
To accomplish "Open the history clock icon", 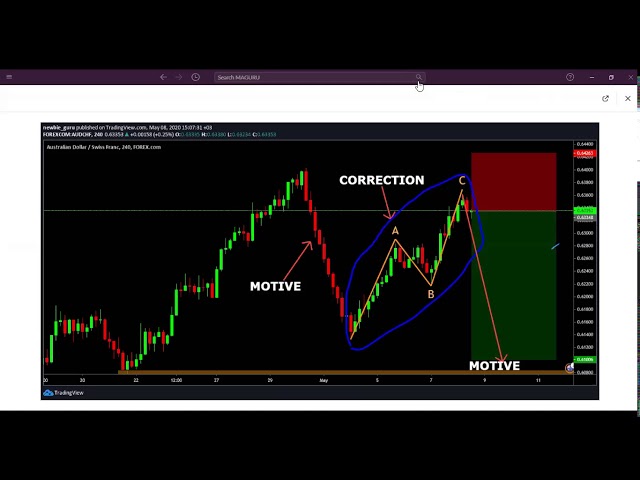I will click(x=196, y=77).
